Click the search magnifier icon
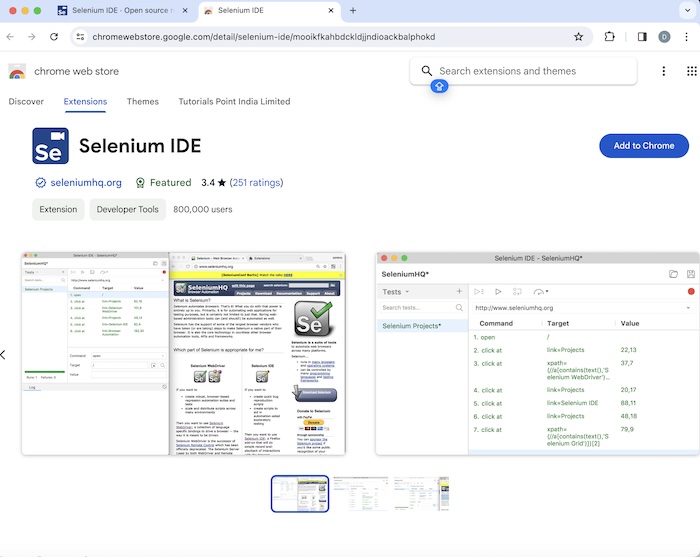700x557 pixels. click(427, 71)
